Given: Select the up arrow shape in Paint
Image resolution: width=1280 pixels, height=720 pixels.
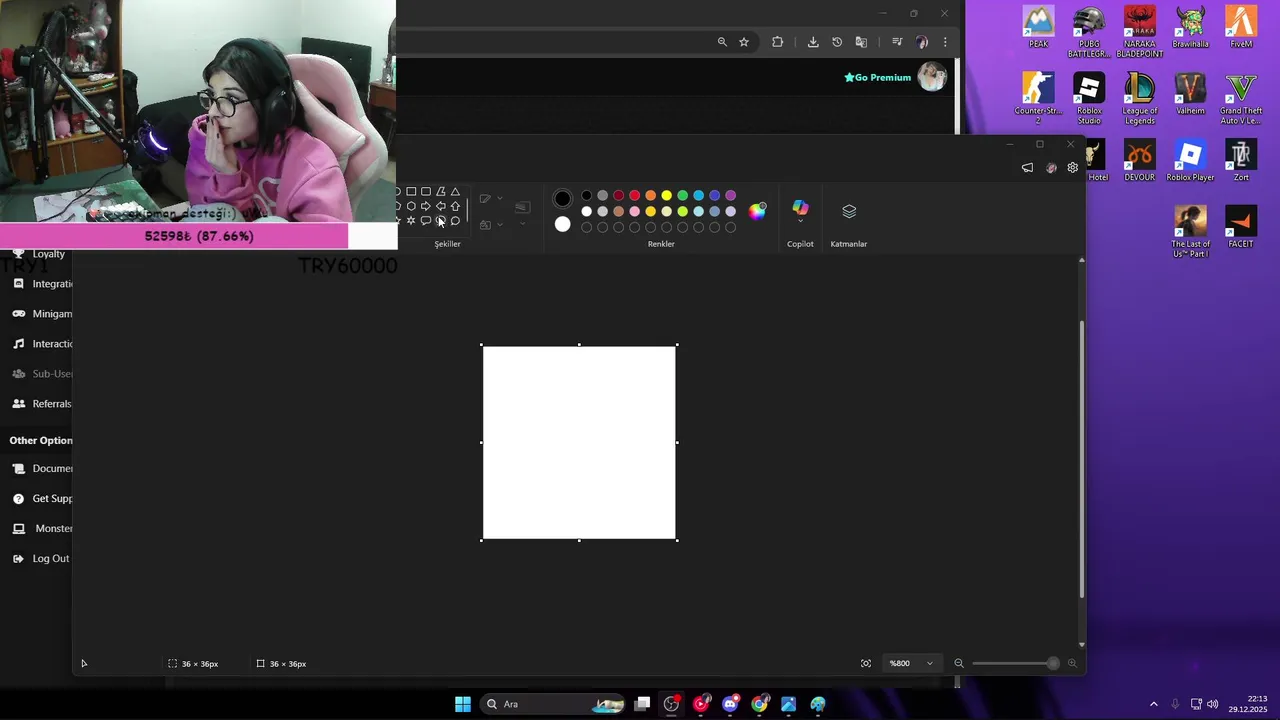Looking at the screenshot, I should pos(455,206).
